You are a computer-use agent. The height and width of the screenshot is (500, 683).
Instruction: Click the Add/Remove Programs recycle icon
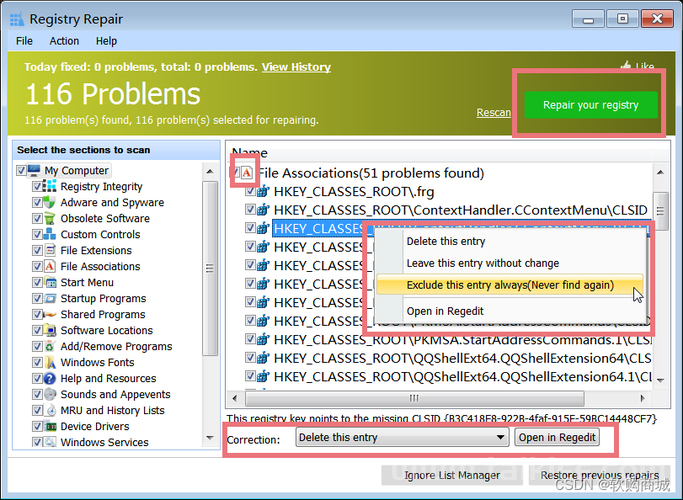point(50,346)
